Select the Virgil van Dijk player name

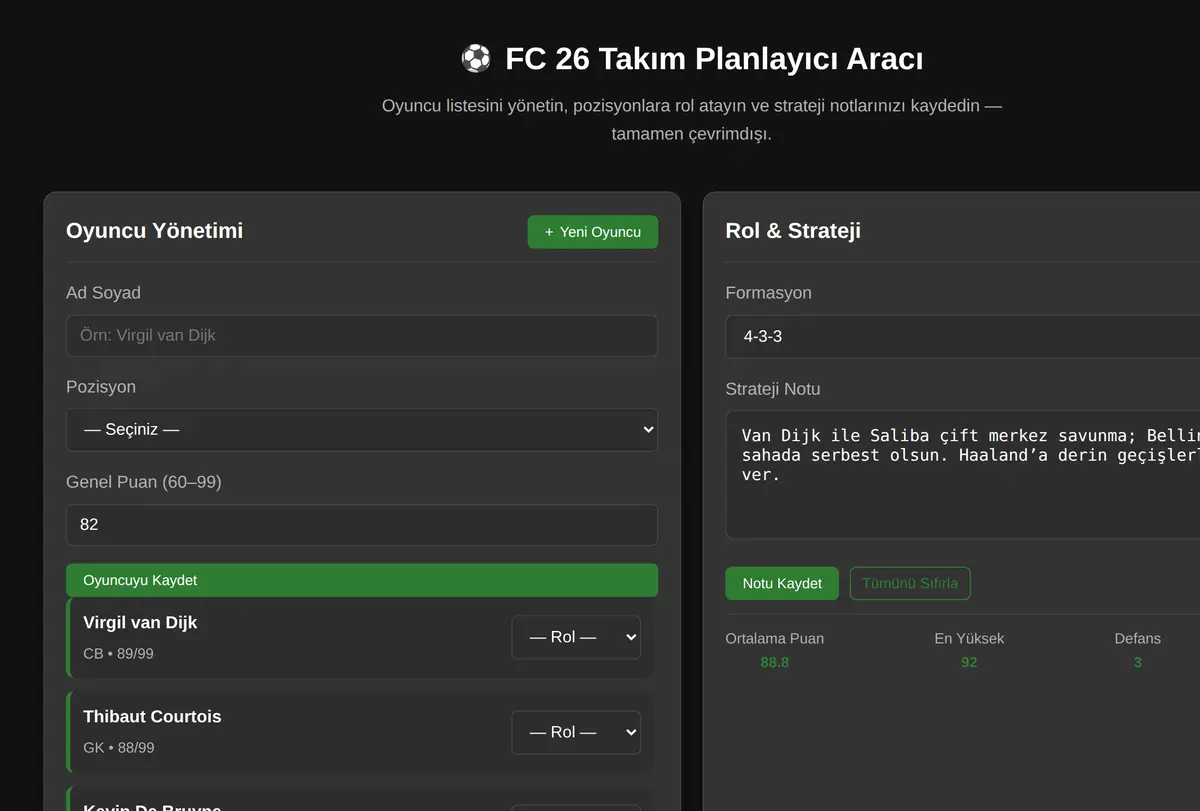(140, 622)
